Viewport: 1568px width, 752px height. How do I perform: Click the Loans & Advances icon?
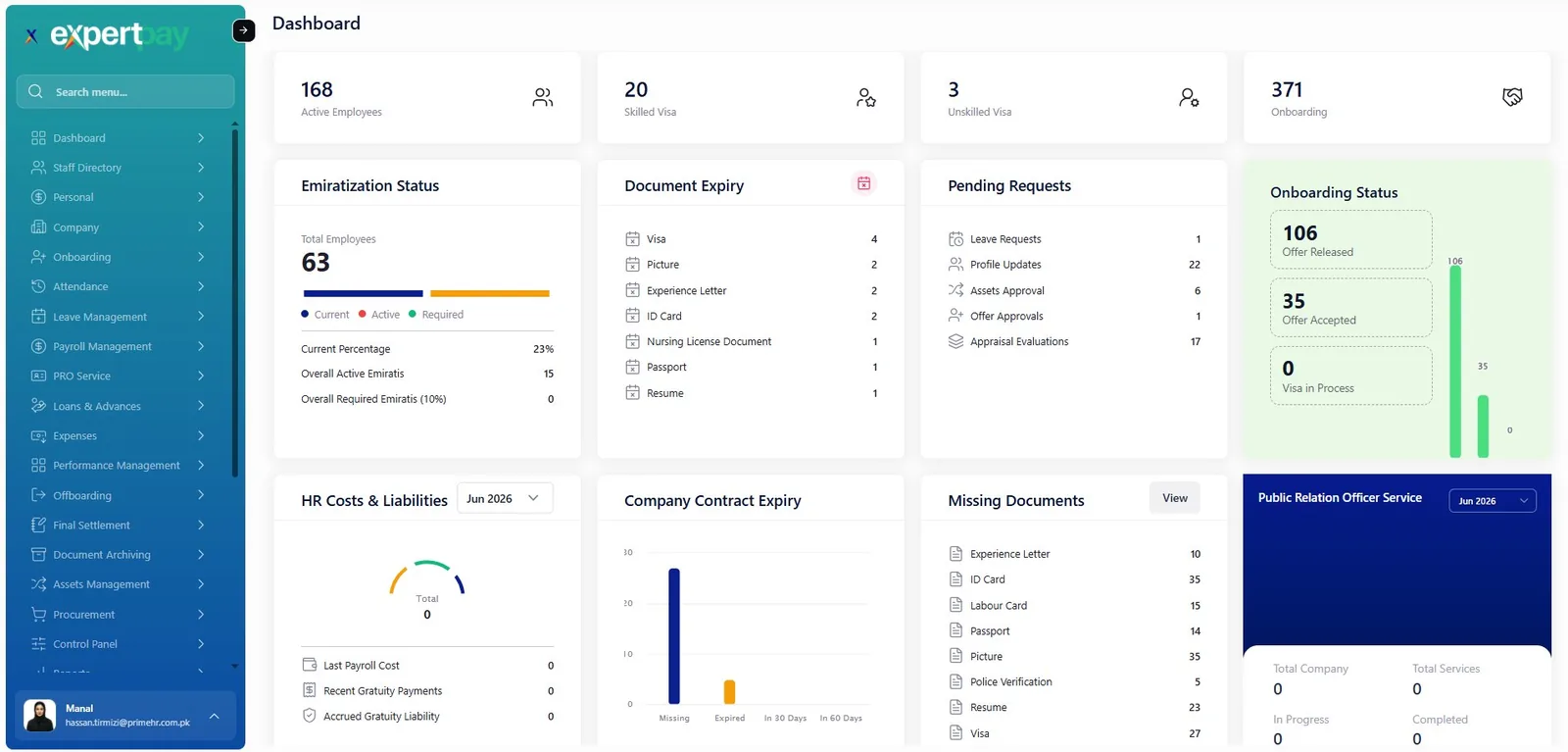[38, 406]
